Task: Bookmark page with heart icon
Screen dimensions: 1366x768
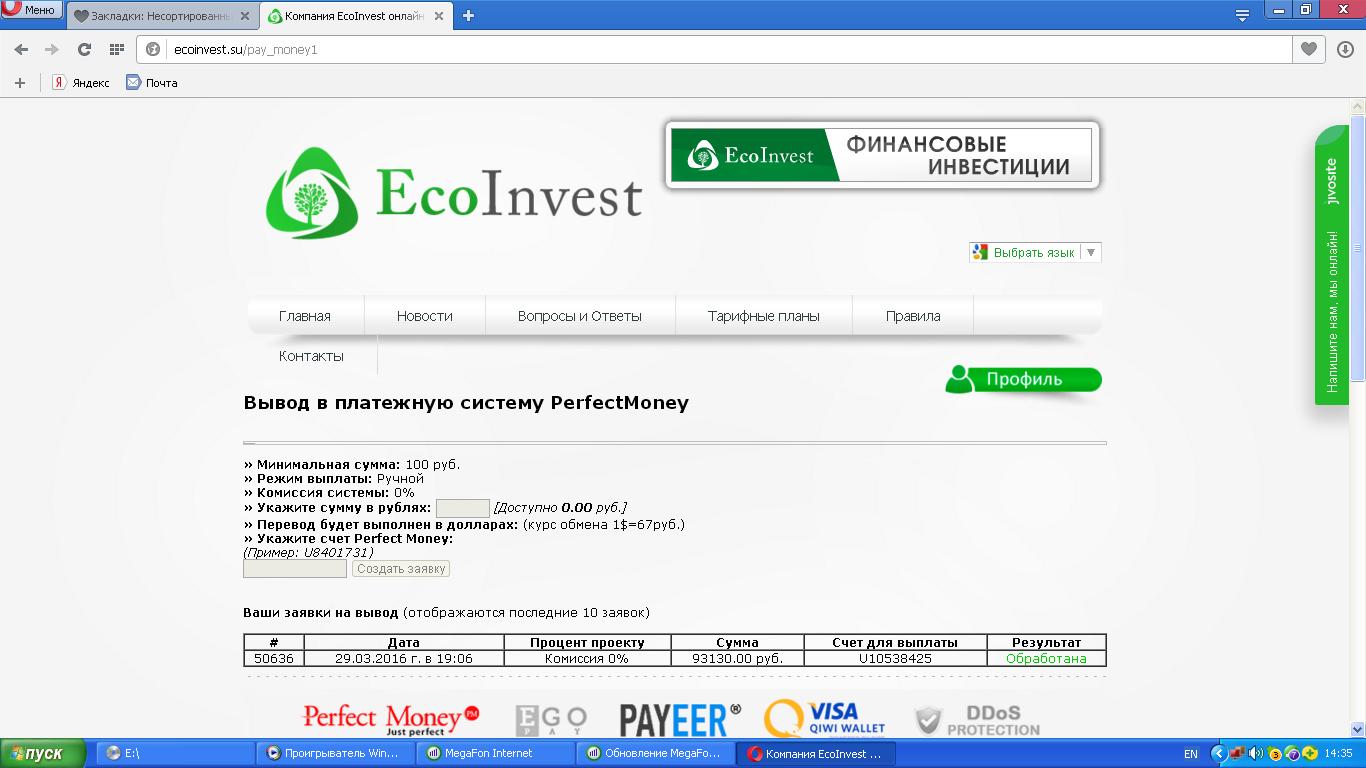Action: coord(1308,49)
